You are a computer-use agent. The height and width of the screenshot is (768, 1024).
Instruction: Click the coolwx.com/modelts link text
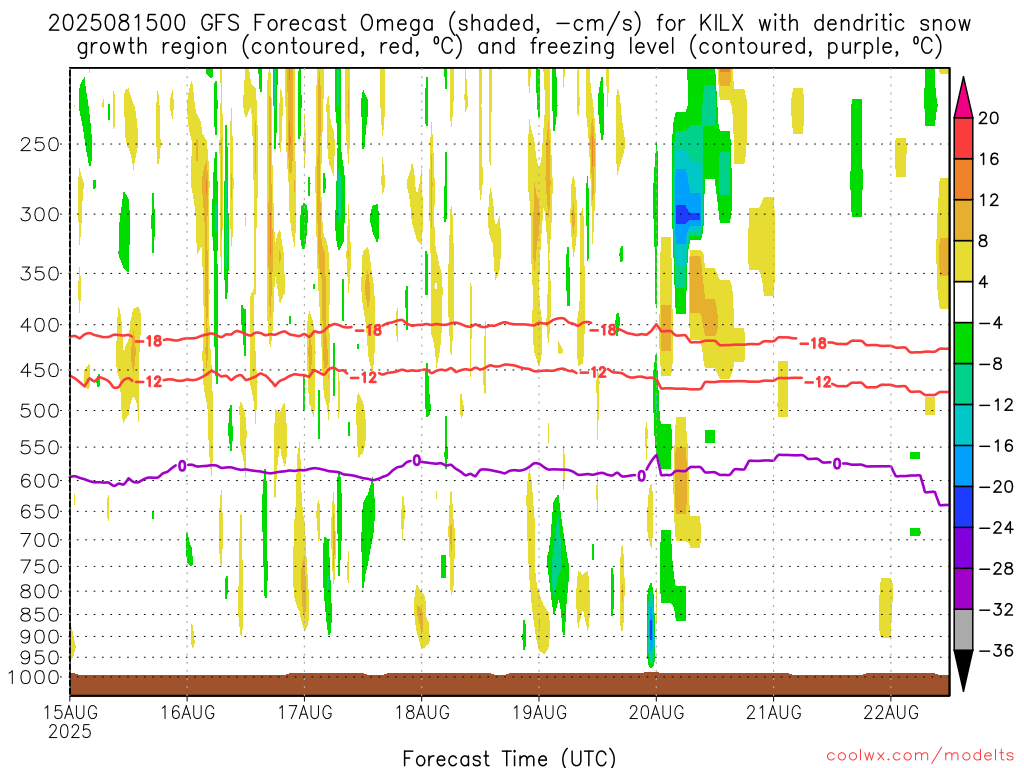click(920, 756)
